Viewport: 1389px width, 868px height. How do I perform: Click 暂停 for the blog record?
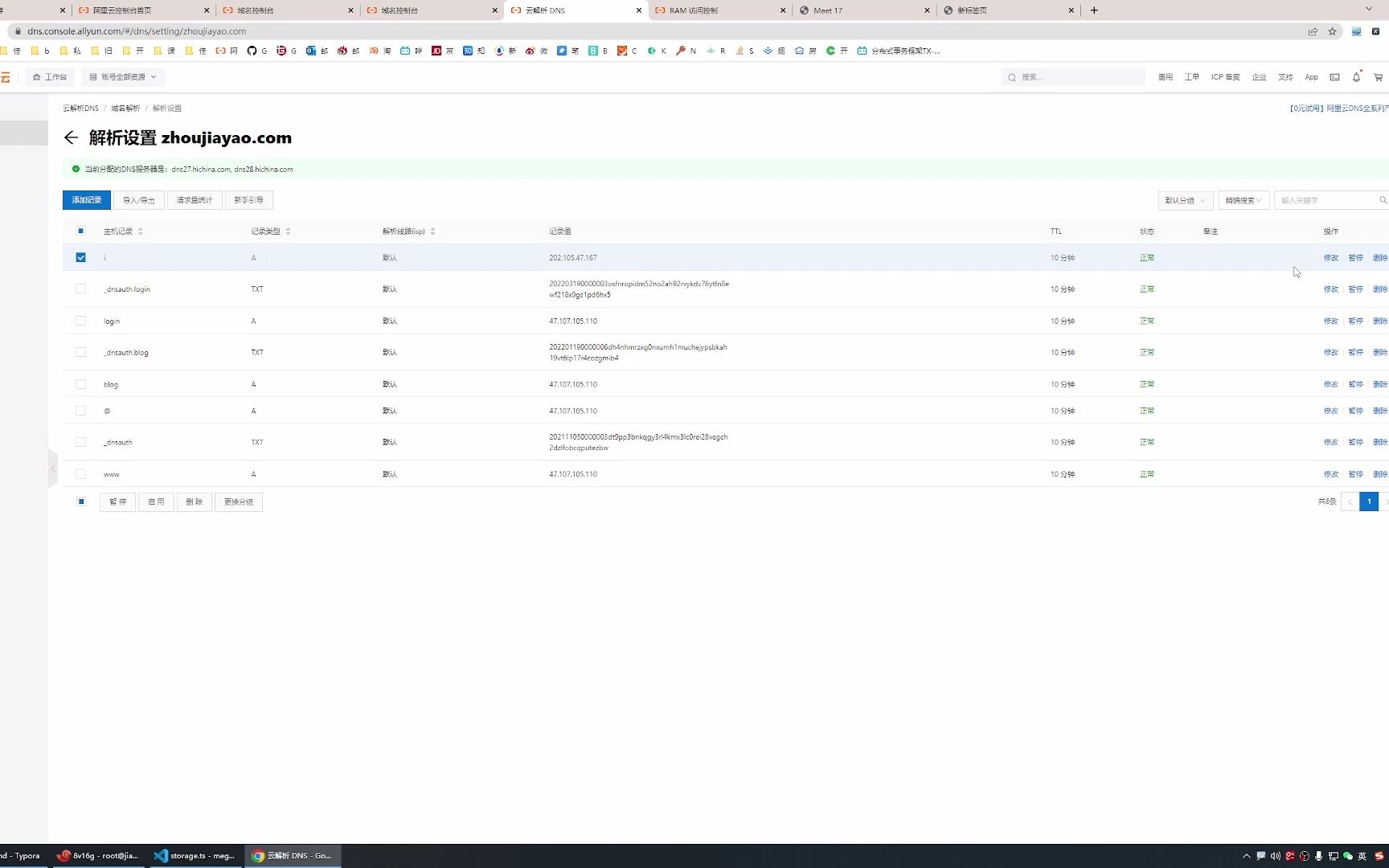click(x=1355, y=384)
